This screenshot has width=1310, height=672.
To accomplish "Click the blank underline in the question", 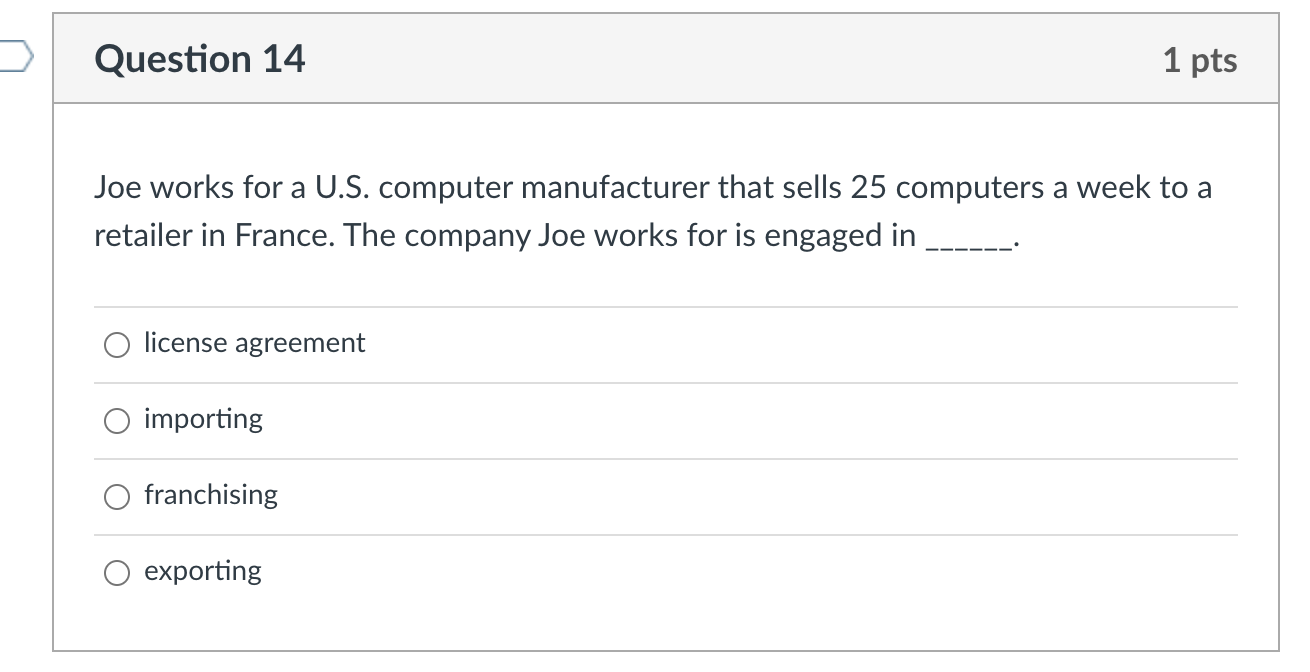I will pos(970,240).
